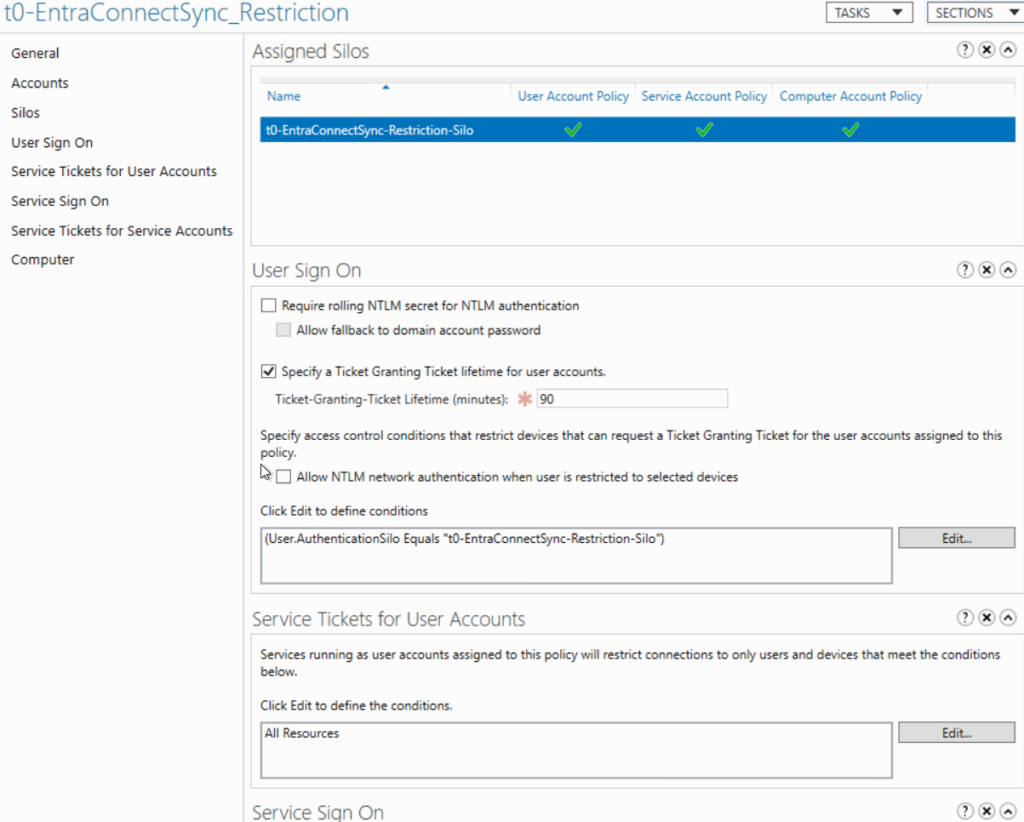Collapse the Assigned Silos section
This screenshot has width=1024, height=822.
pos(1007,49)
